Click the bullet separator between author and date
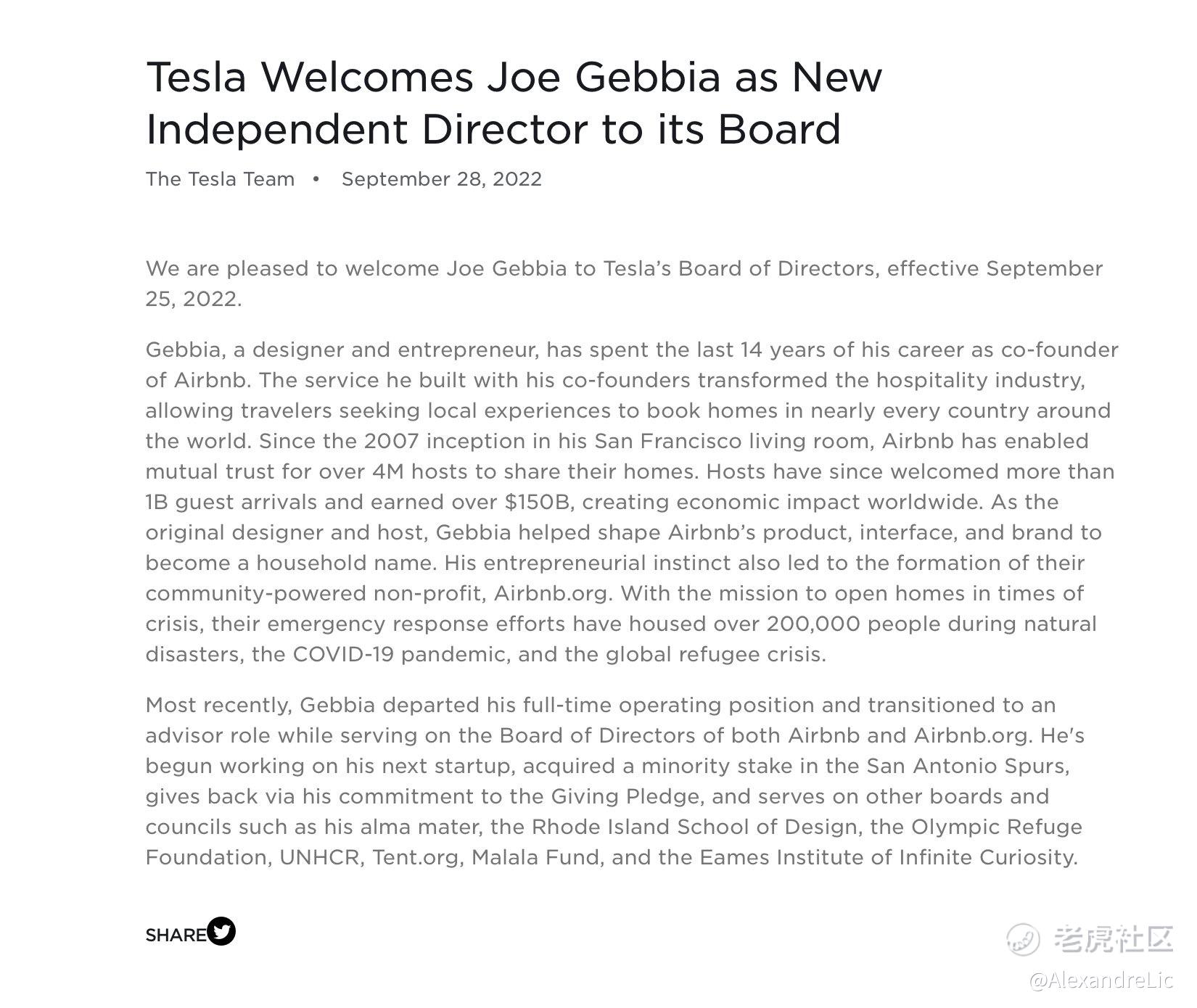1197x1008 pixels. point(316,179)
